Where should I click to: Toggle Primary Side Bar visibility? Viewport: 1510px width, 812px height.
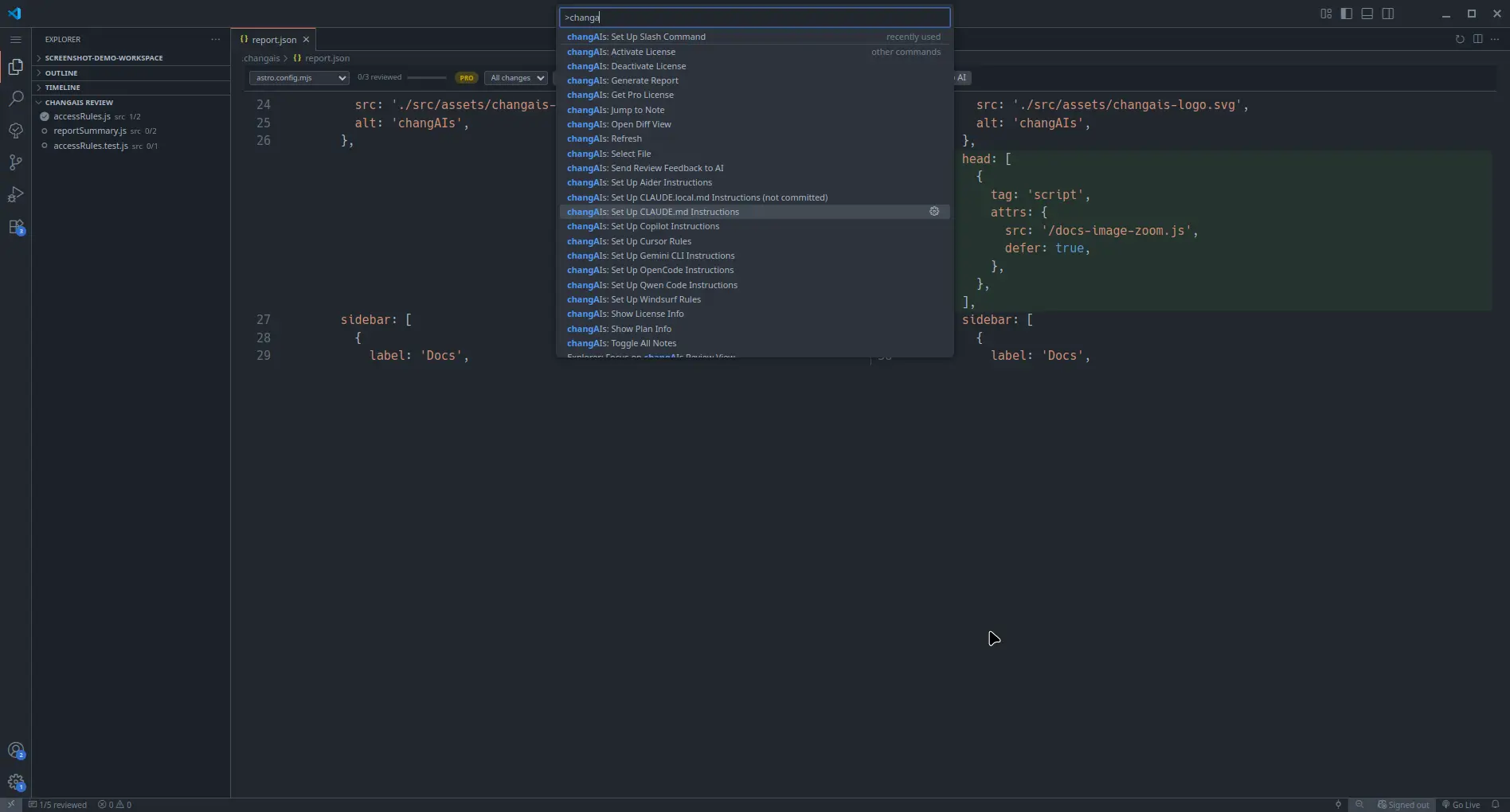(x=1347, y=14)
